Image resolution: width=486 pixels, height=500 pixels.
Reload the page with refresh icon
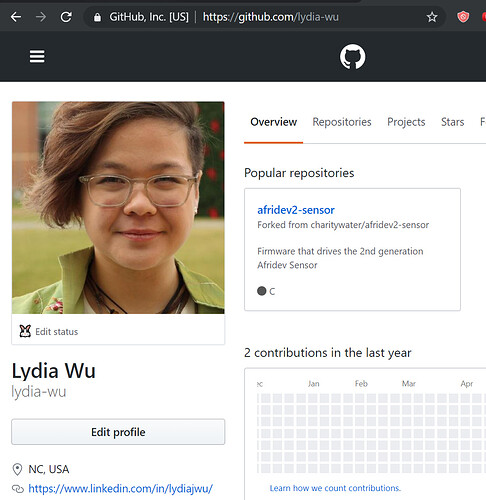(66, 17)
